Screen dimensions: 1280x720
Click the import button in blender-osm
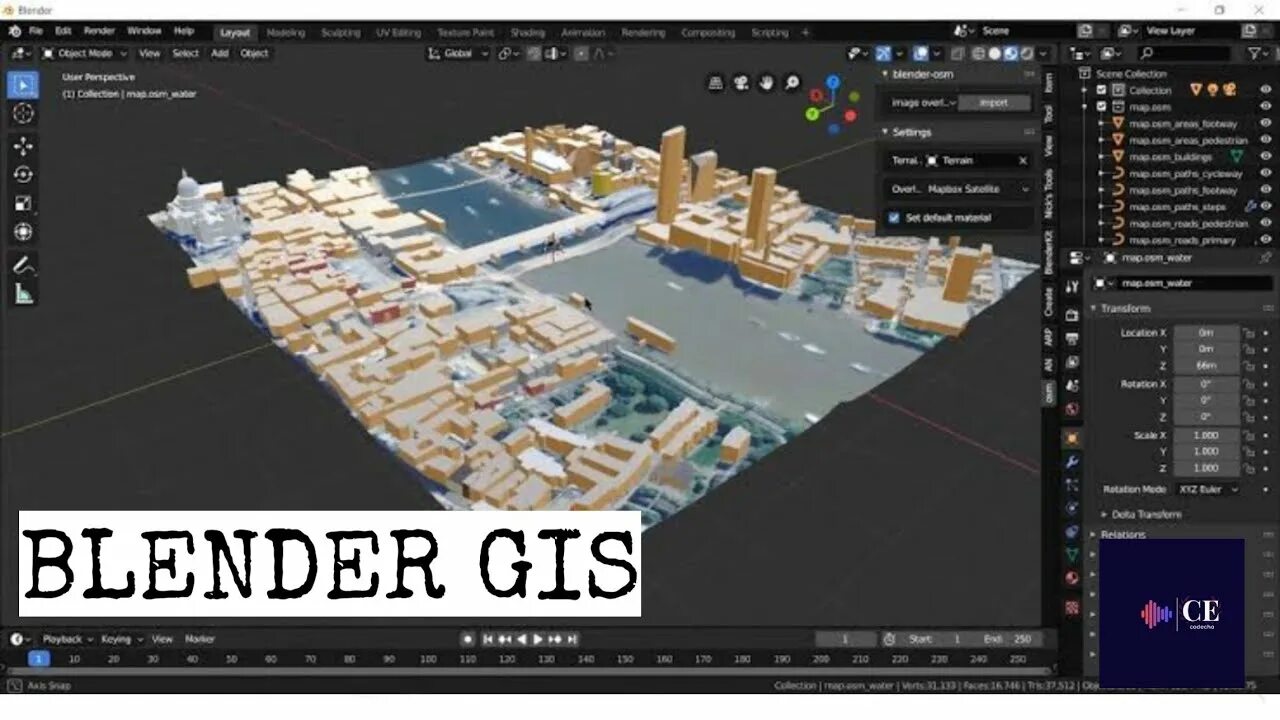[994, 102]
